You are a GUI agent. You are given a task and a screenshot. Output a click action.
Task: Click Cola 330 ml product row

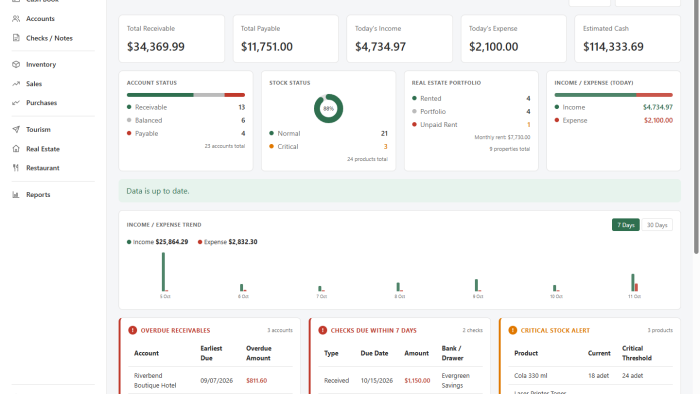tap(591, 376)
